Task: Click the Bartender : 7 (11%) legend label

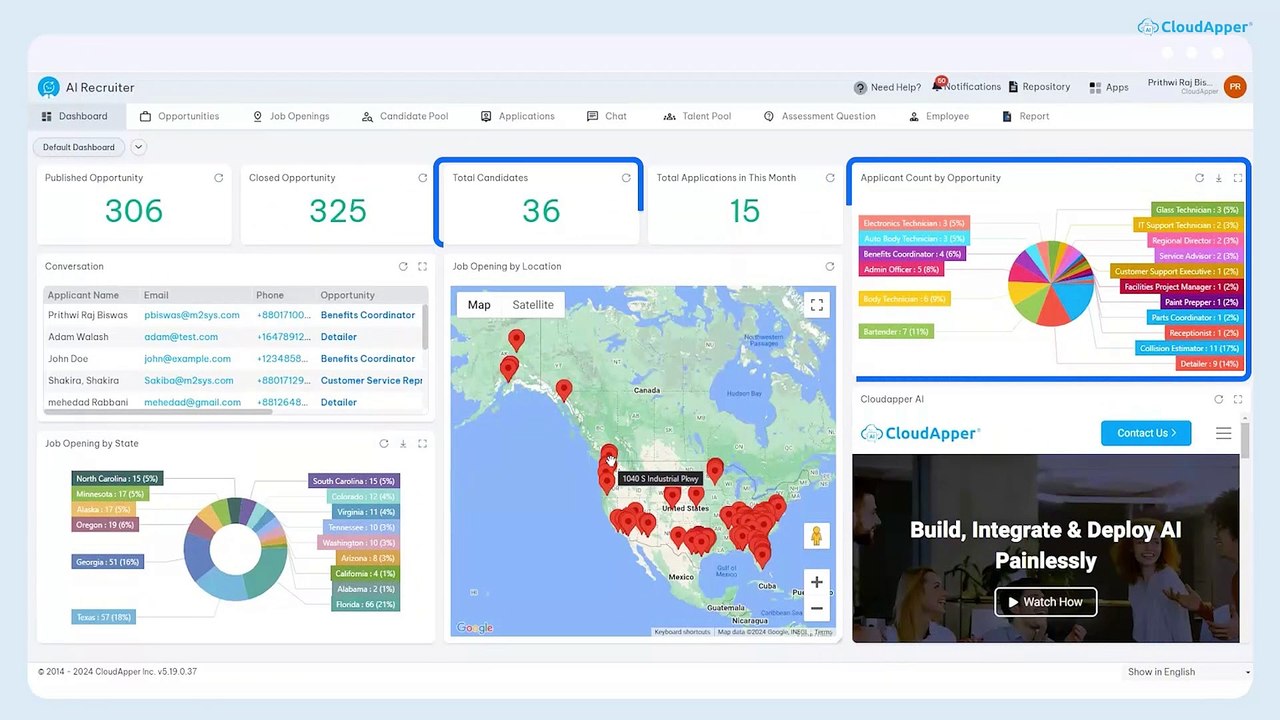Action: (x=896, y=331)
